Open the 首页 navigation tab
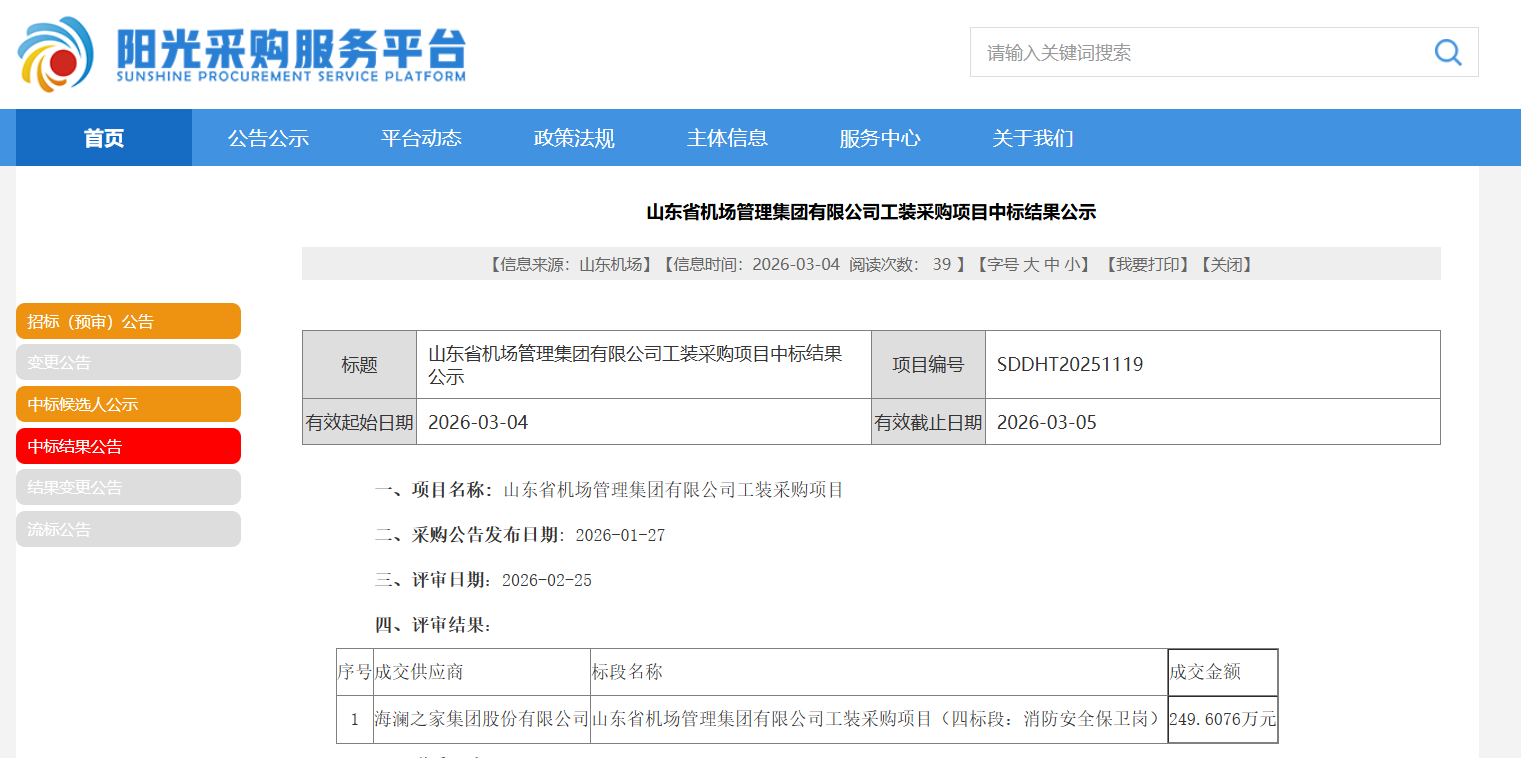Screen dimensions: 1521x758 (104, 138)
